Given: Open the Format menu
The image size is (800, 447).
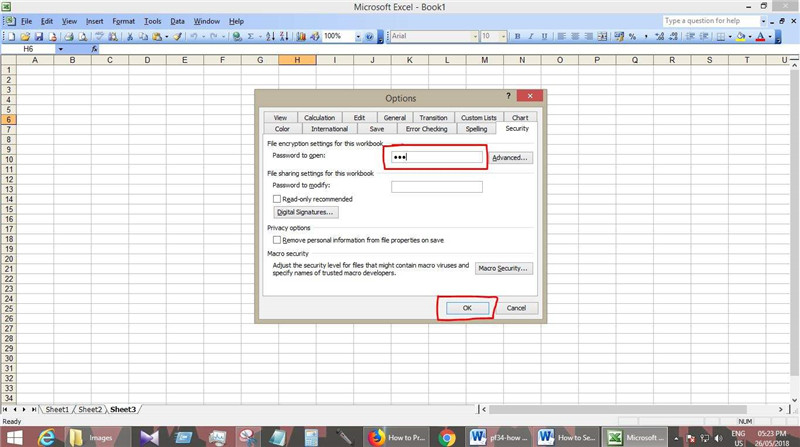Looking at the screenshot, I should (x=123, y=21).
